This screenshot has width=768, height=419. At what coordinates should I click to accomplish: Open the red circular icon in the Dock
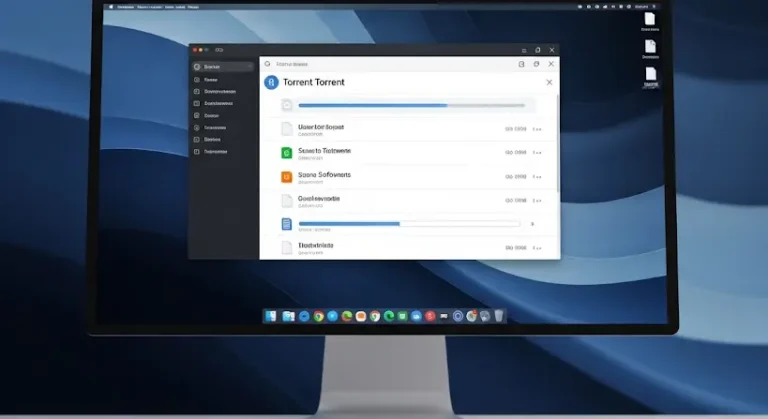coord(430,317)
